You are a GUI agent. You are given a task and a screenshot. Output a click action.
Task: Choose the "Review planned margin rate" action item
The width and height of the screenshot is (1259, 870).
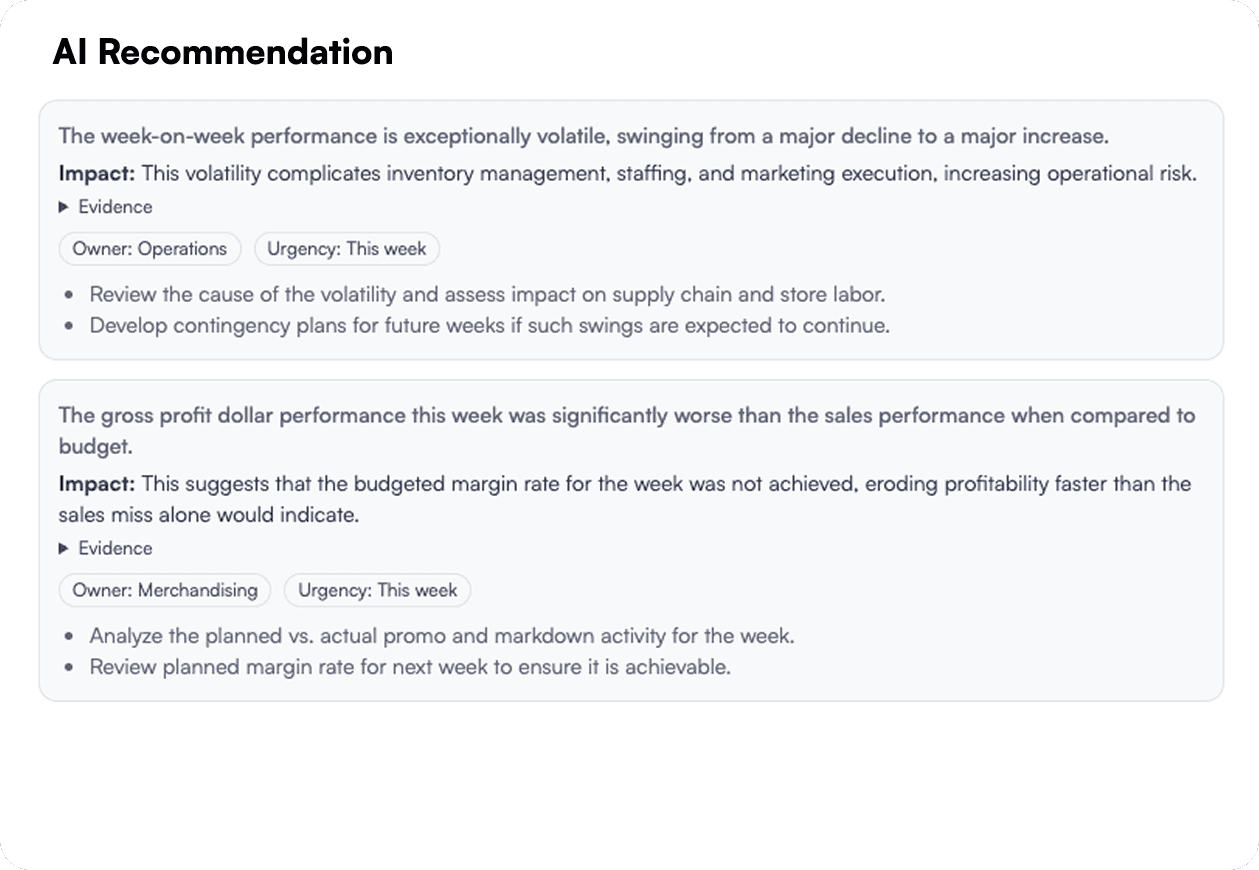pyautogui.click(x=410, y=667)
